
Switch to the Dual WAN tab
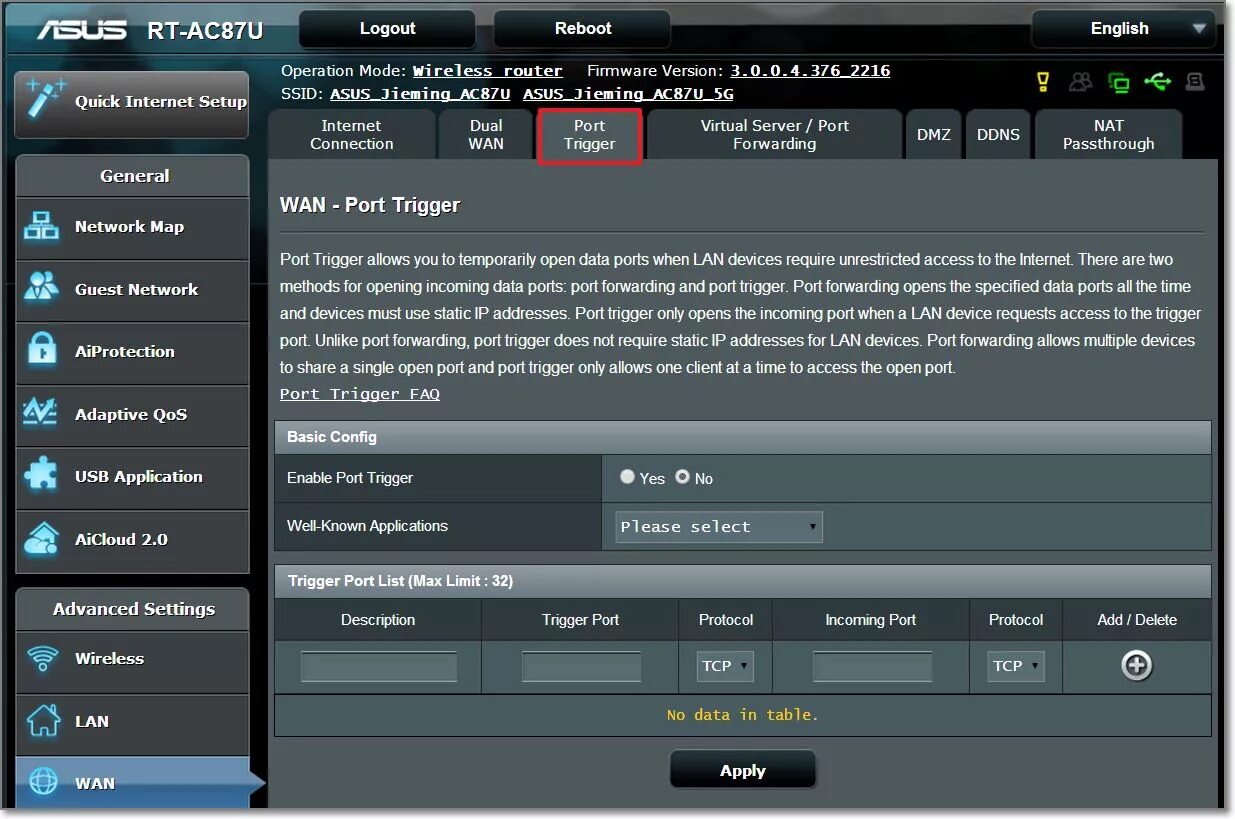tap(487, 135)
